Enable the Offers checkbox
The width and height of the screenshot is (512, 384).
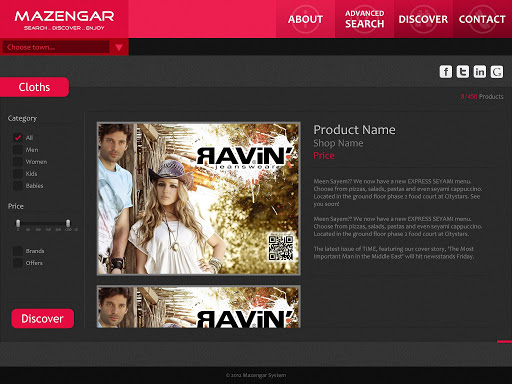(x=18, y=263)
